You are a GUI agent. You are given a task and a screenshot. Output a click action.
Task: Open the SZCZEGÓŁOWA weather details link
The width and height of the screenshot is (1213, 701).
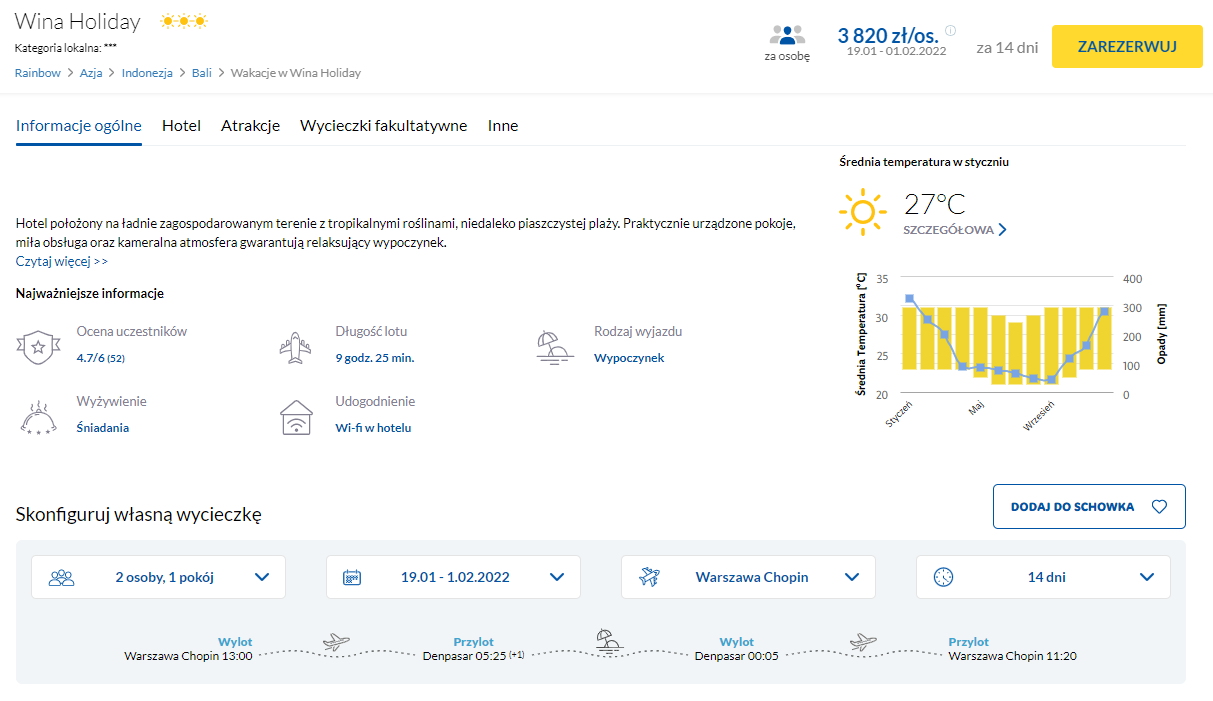tap(954, 230)
